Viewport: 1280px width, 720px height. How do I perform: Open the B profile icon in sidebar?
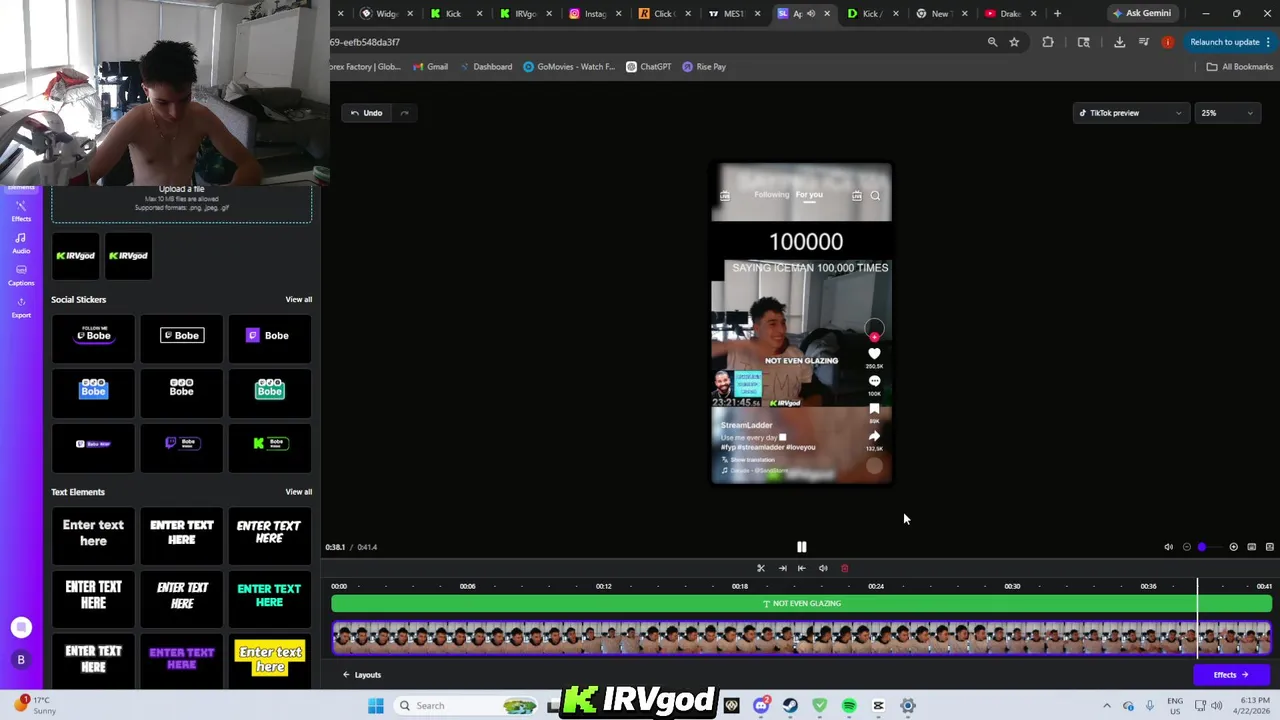pos(21,660)
